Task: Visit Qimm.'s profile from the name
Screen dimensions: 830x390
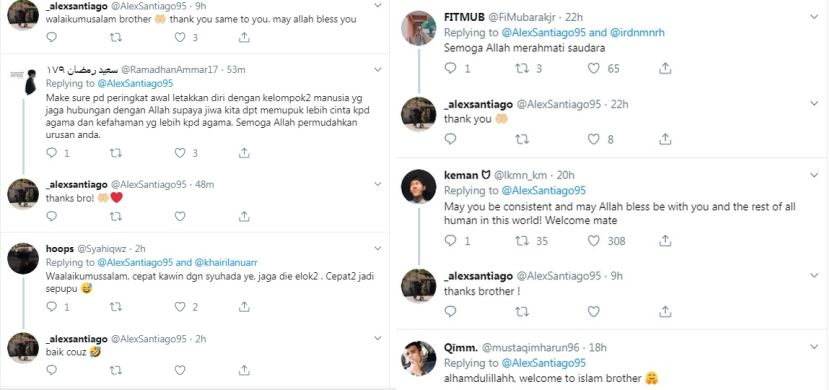Action: pyautogui.click(x=461, y=348)
